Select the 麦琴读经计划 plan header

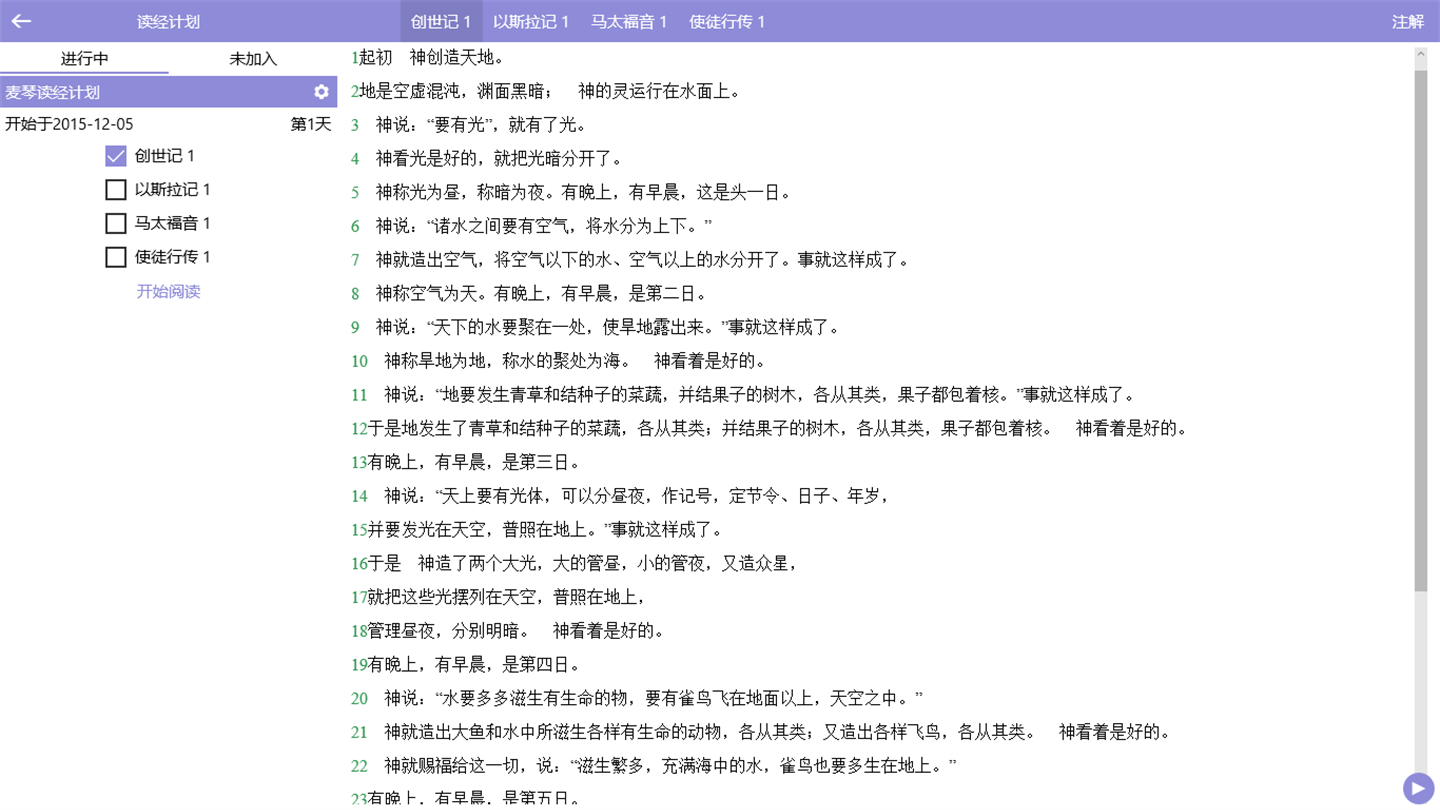point(168,92)
